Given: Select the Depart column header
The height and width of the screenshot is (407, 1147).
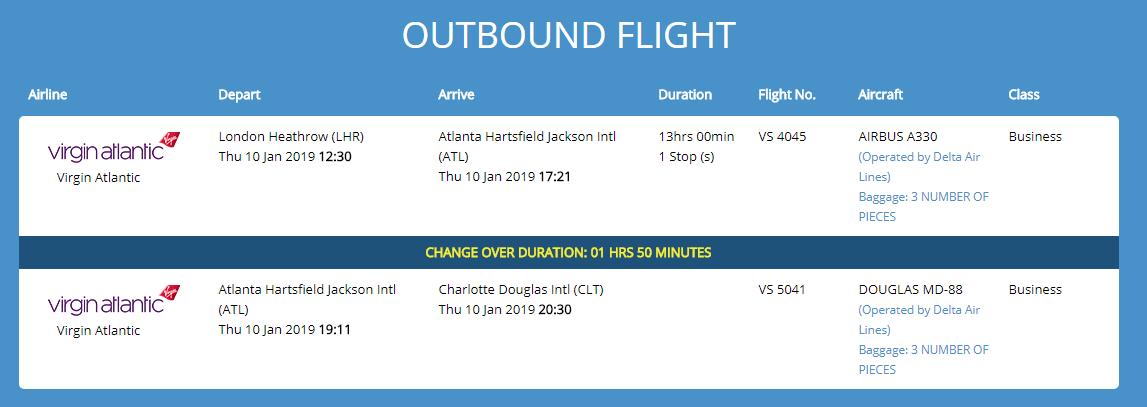Looking at the screenshot, I should (x=239, y=95).
